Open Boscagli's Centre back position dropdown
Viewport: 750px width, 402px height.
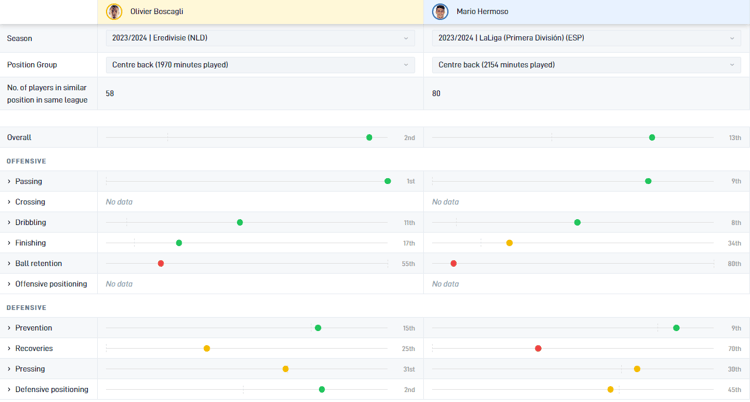tap(260, 65)
